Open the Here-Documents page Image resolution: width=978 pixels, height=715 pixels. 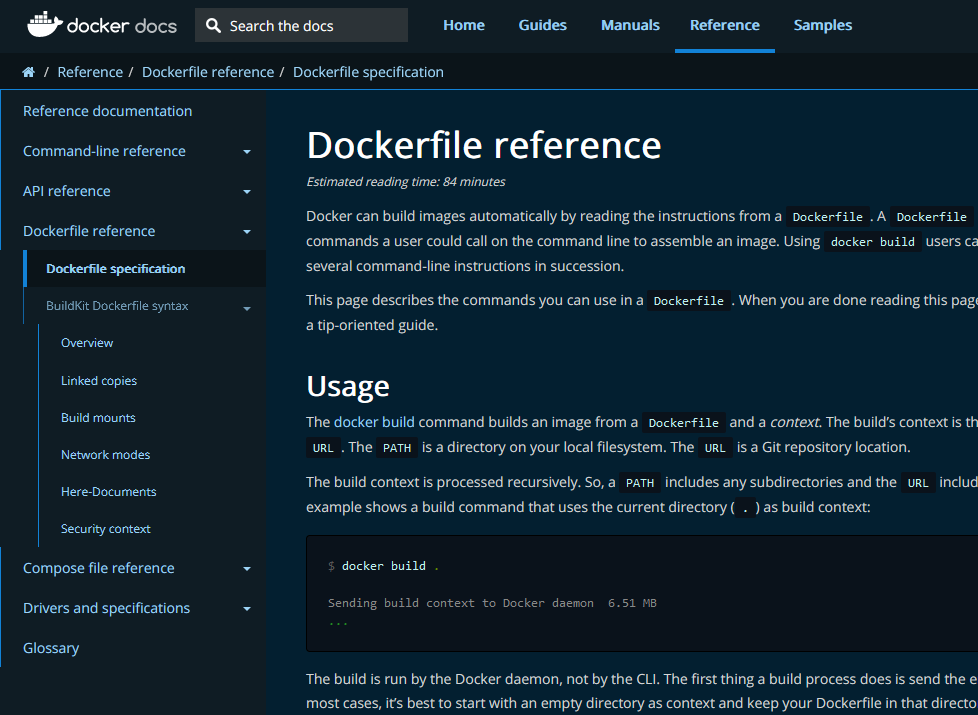pyautogui.click(x=109, y=492)
